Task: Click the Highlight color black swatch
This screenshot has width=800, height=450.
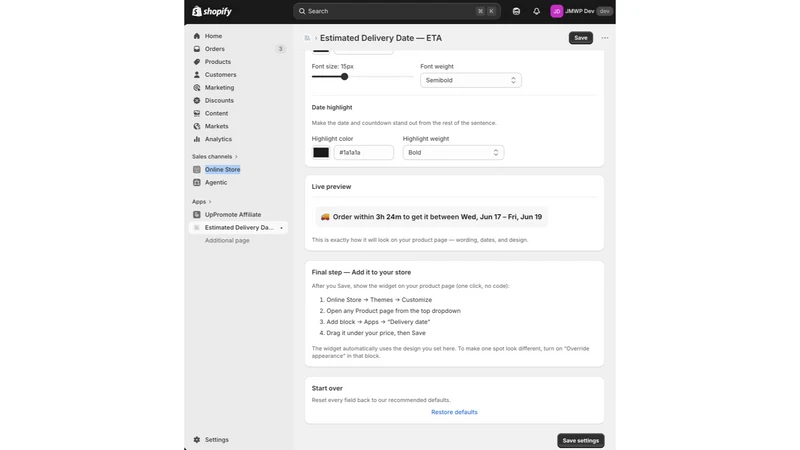Action: pyautogui.click(x=321, y=153)
